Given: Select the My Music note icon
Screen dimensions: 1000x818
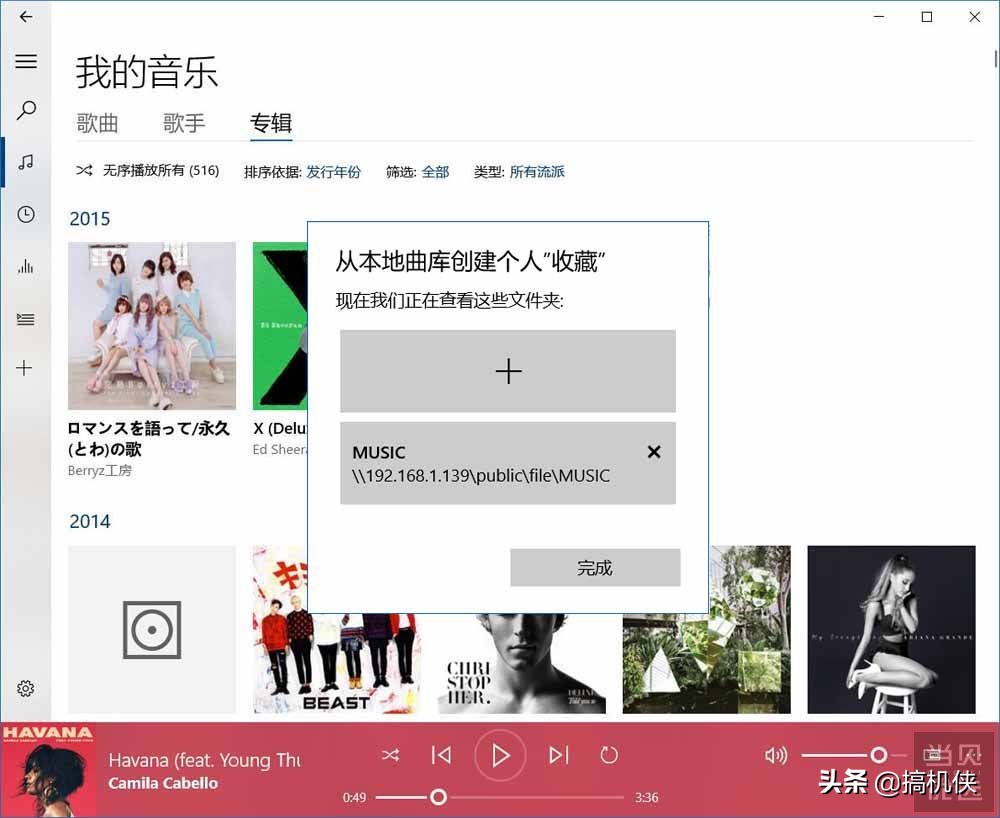Looking at the screenshot, I should click(26, 162).
